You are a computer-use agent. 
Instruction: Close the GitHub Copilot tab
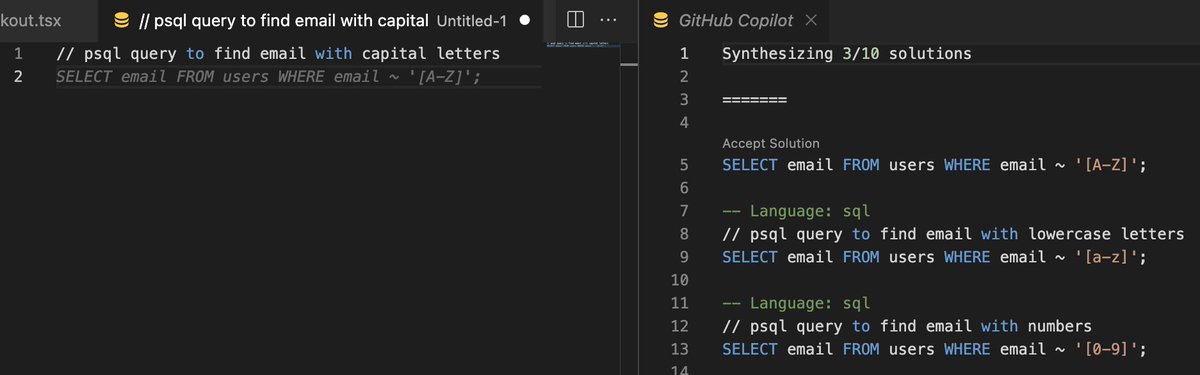(810, 19)
